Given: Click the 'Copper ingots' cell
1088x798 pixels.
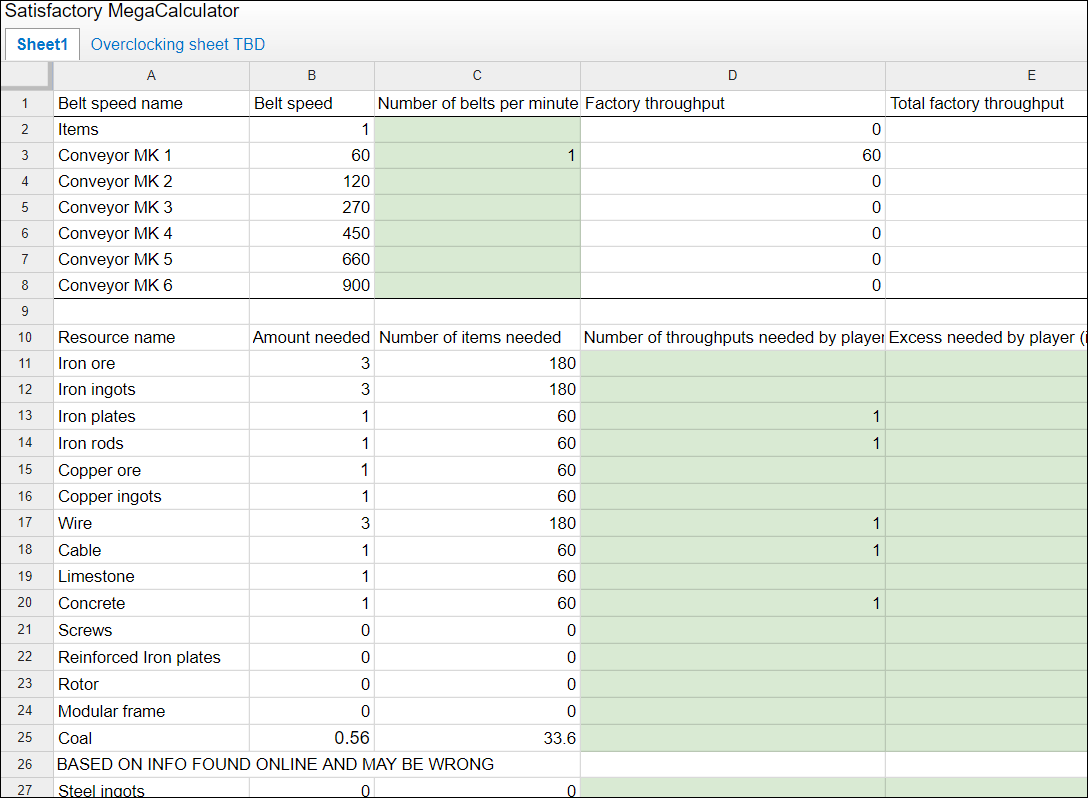Looking at the screenshot, I should coord(151,497).
